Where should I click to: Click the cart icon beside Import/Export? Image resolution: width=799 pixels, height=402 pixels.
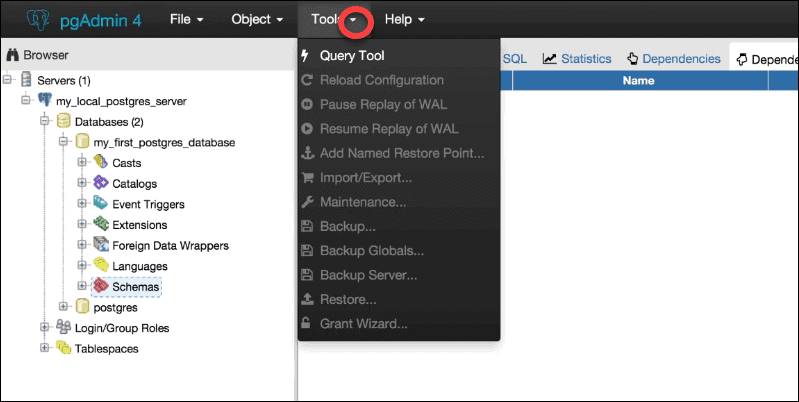(307, 177)
